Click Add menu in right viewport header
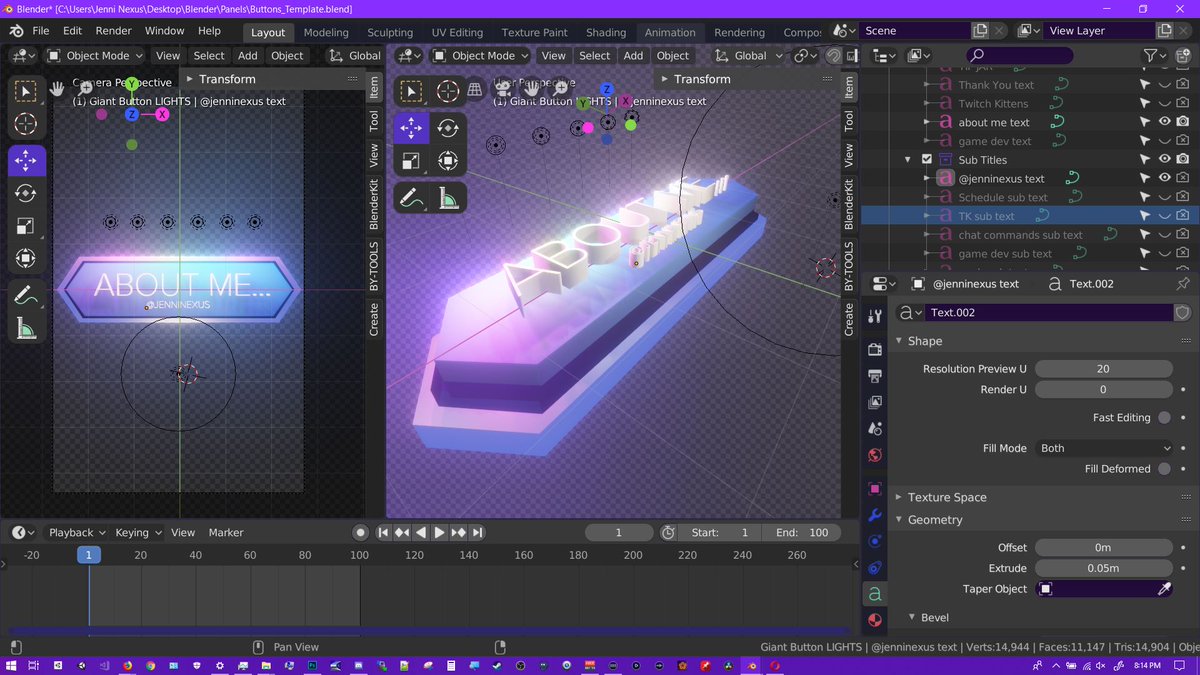Viewport: 1200px width, 675px height. click(x=633, y=56)
